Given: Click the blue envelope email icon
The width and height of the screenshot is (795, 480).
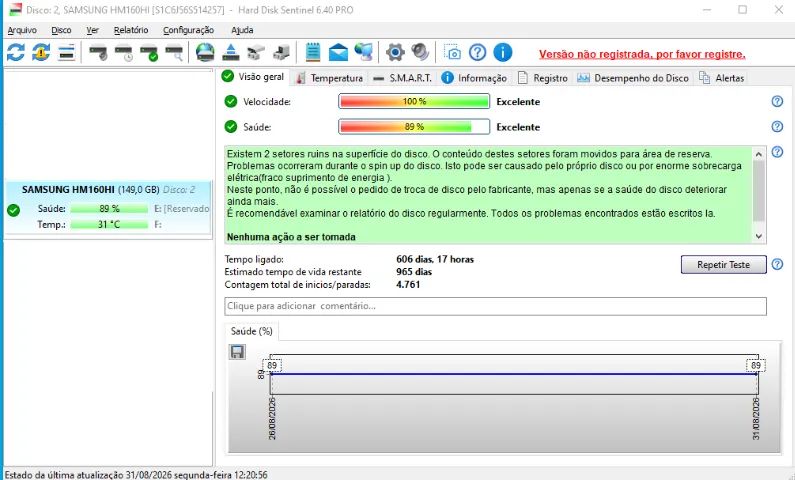Looking at the screenshot, I should click(338, 52).
